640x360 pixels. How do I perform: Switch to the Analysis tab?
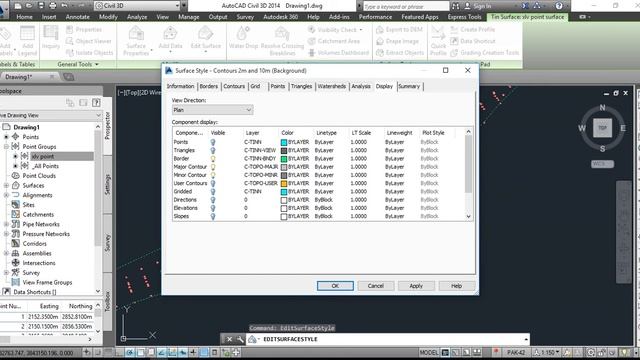pos(361,86)
